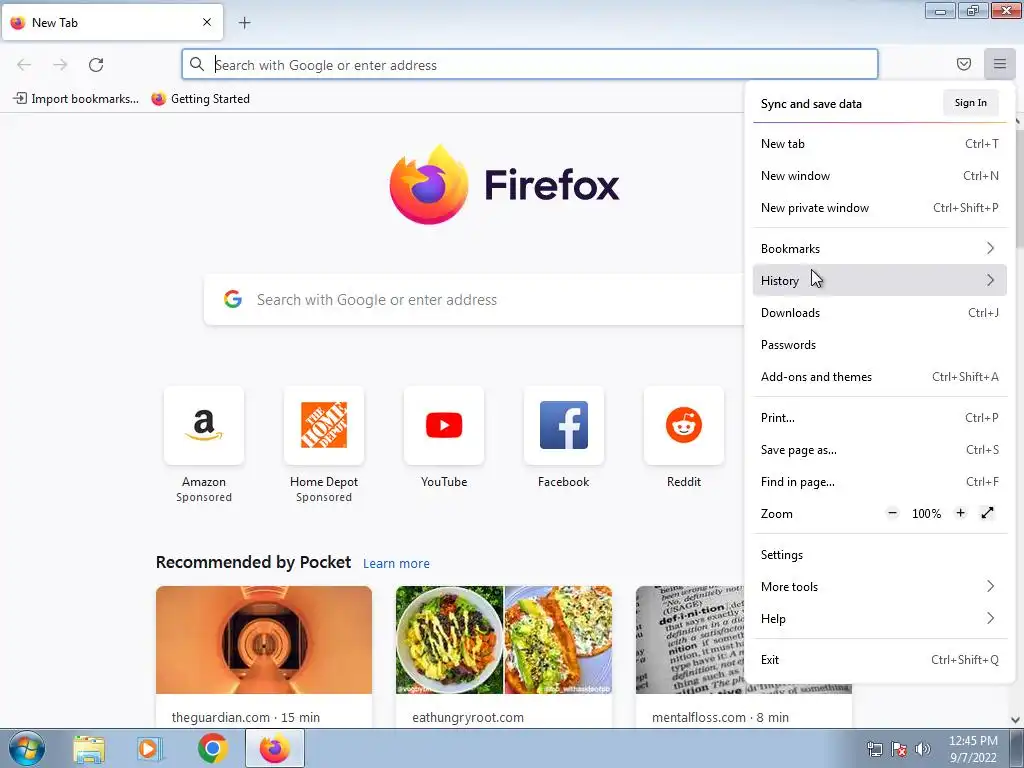Open Add-ons and themes
The width and height of the screenshot is (1024, 768).
point(880,376)
